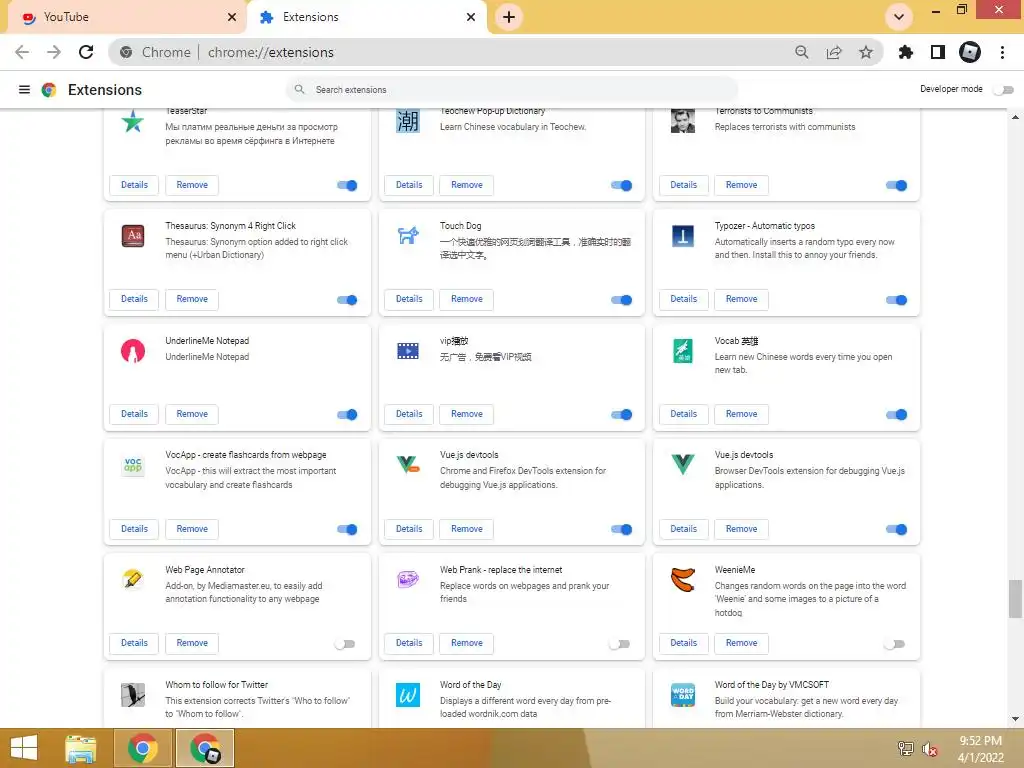The width and height of the screenshot is (1024, 768).
Task: Focus the Search extensions field
Action: [511, 89]
